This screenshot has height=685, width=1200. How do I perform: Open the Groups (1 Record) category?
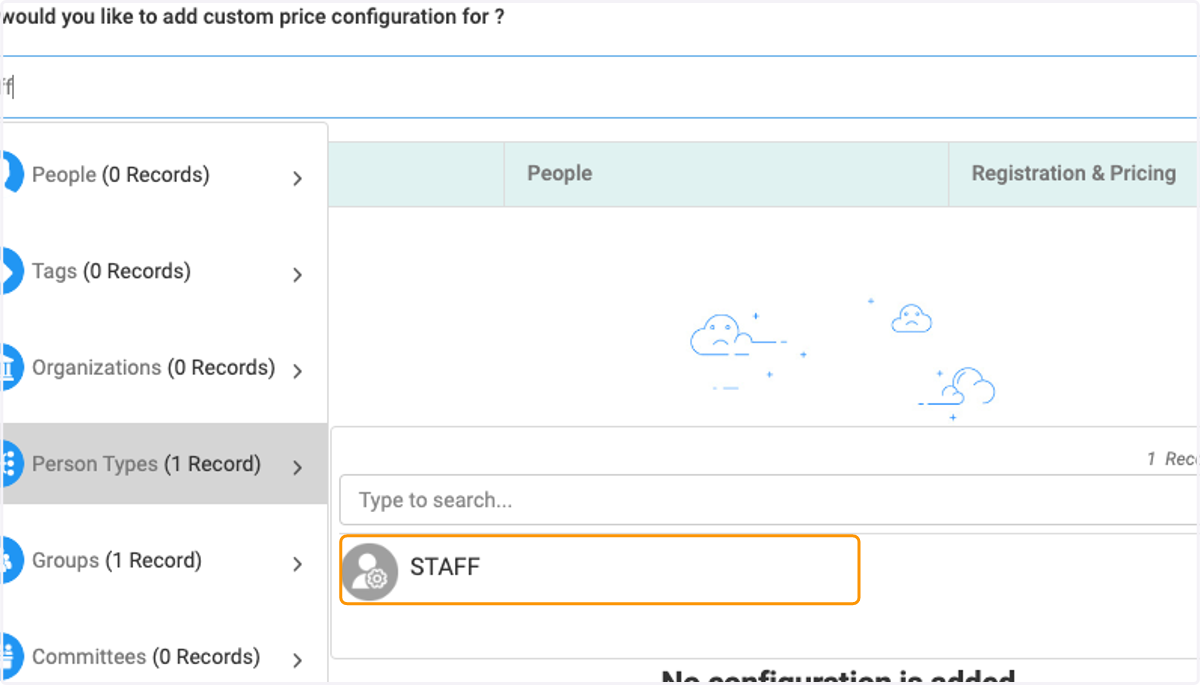165,560
